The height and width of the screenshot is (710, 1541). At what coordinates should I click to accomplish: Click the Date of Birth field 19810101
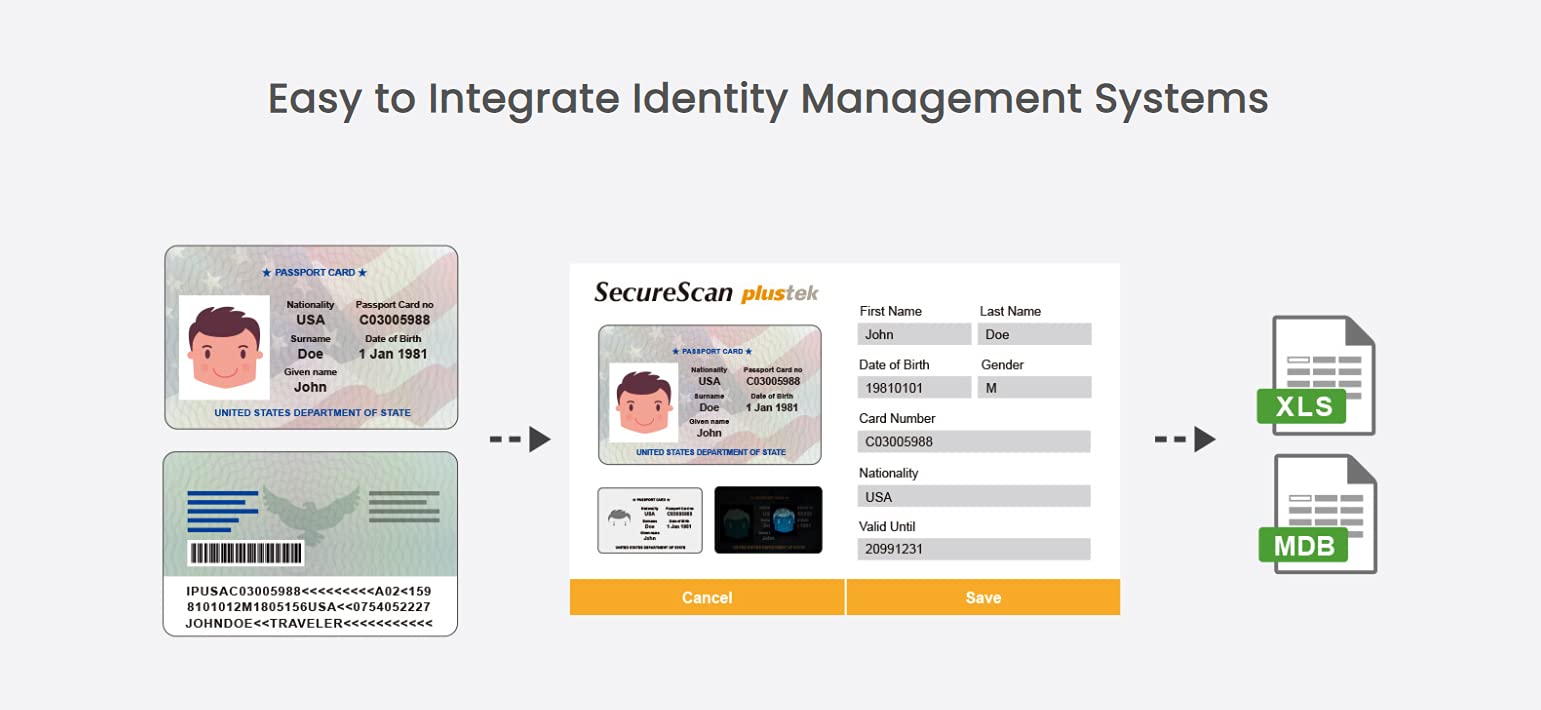tap(914, 388)
